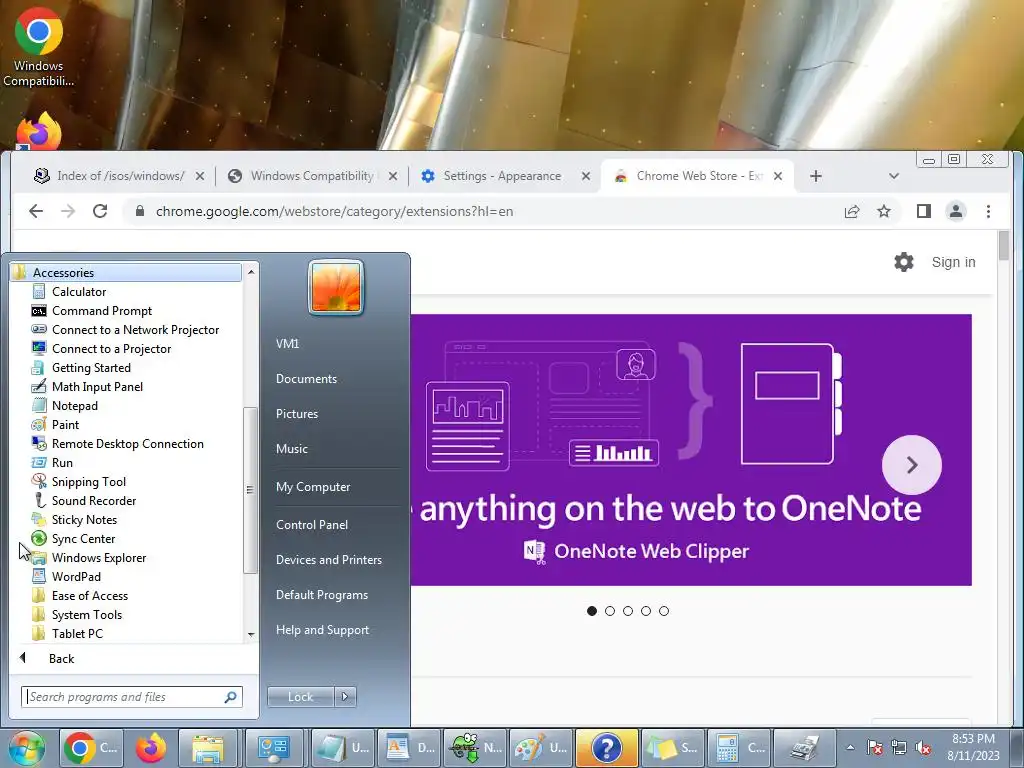Viewport: 1024px width, 768px height.
Task: Focus the Search programs and files box
Action: click(x=131, y=697)
